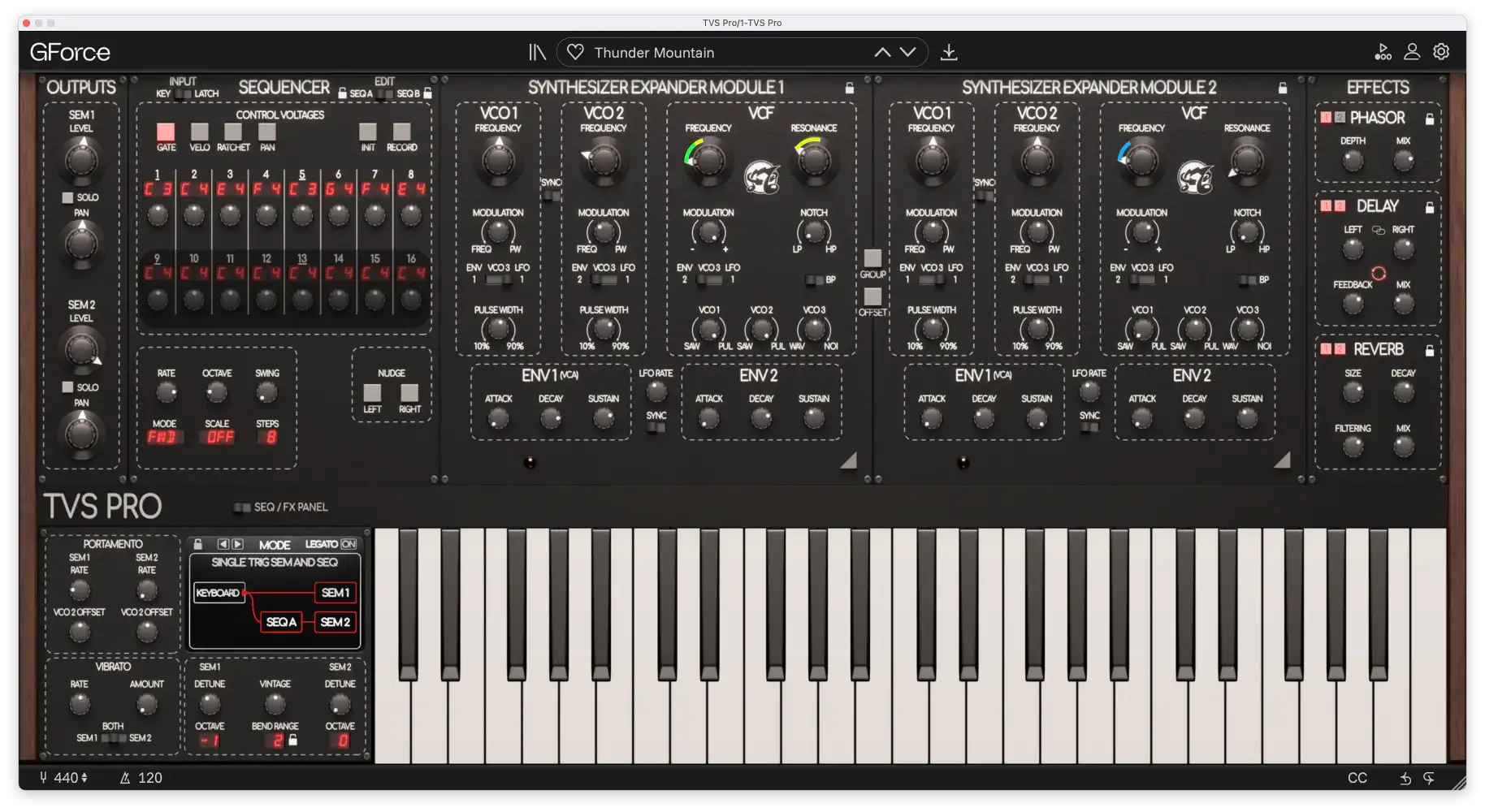Enable SEM 1 Solo checkbox
This screenshot has height=812, width=1485.
point(68,197)
